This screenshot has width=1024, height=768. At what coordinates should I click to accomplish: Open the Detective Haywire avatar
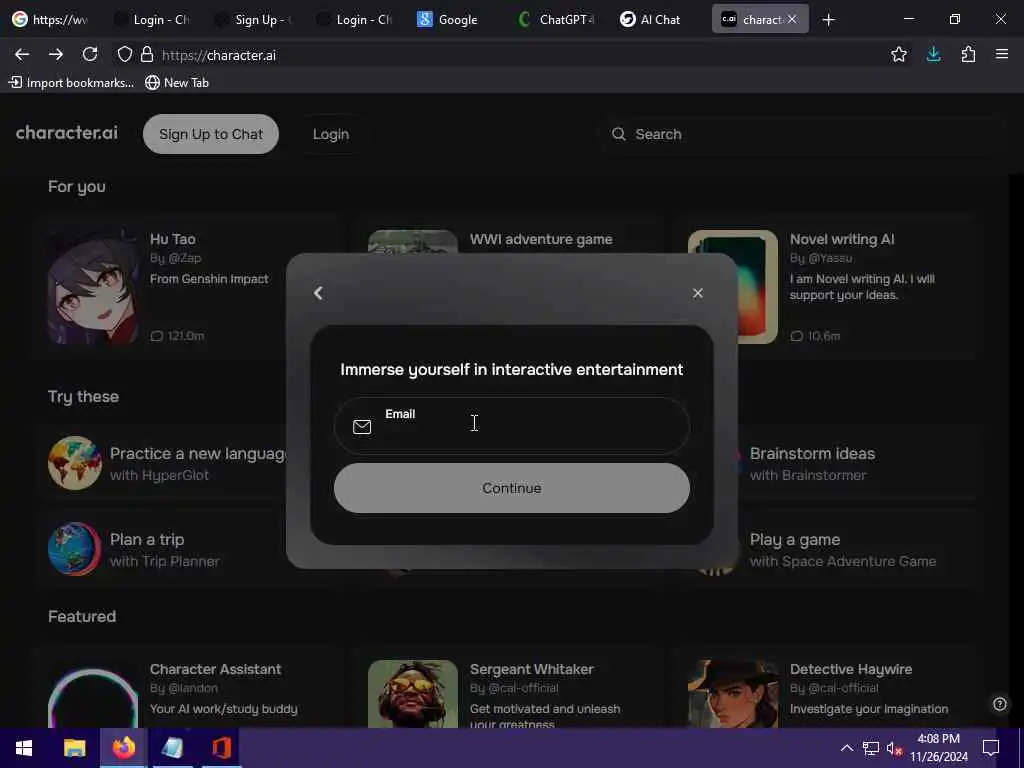pyautogui.click(x=733, y=694)
